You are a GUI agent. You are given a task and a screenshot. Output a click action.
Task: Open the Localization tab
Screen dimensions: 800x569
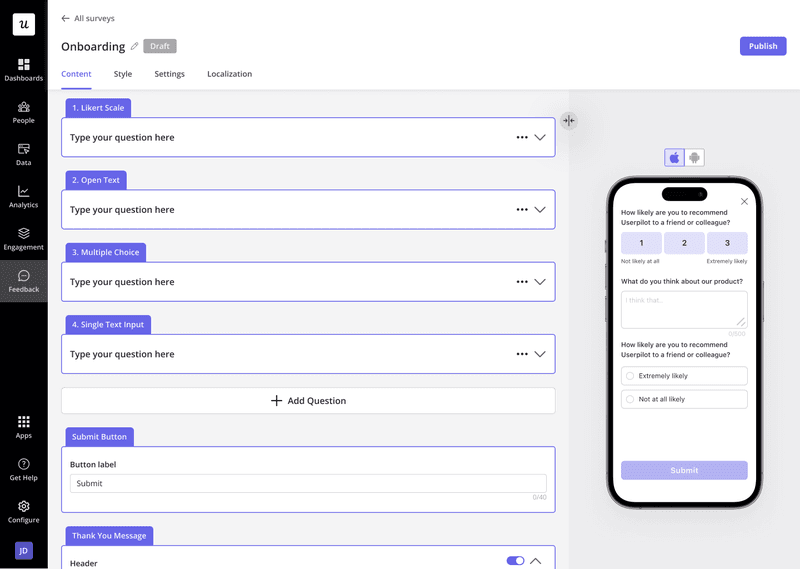pyautogui.click(x=229, y=74)
